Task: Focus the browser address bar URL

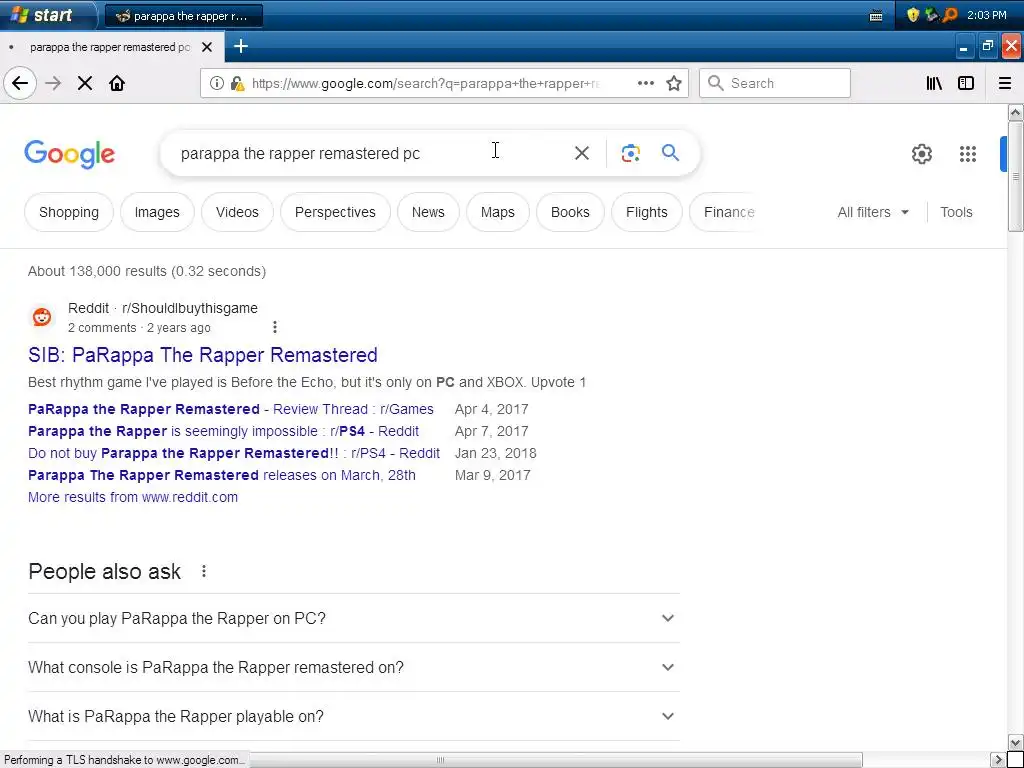Action: 424,83
